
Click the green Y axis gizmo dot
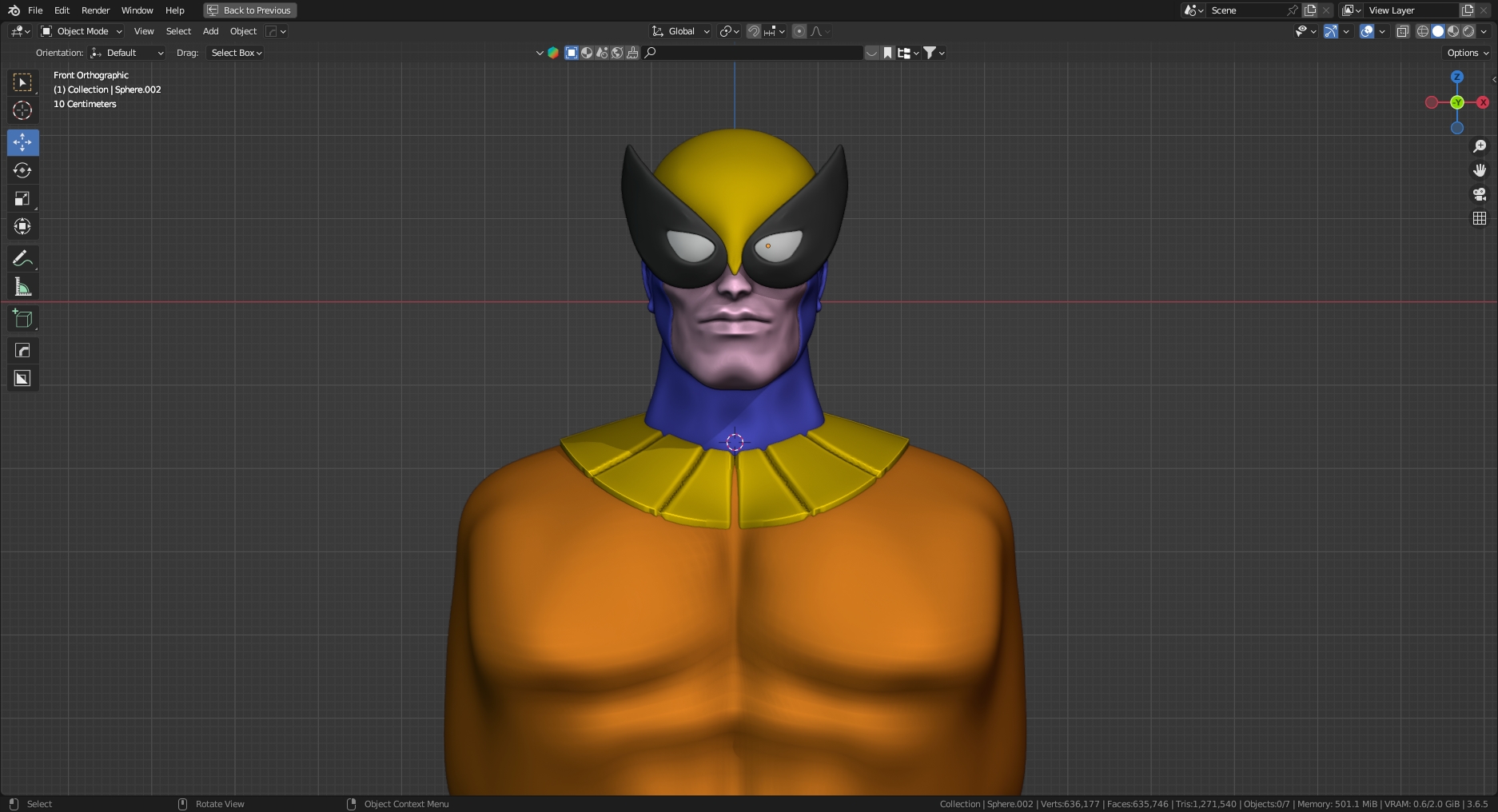tap(1457, 102)
